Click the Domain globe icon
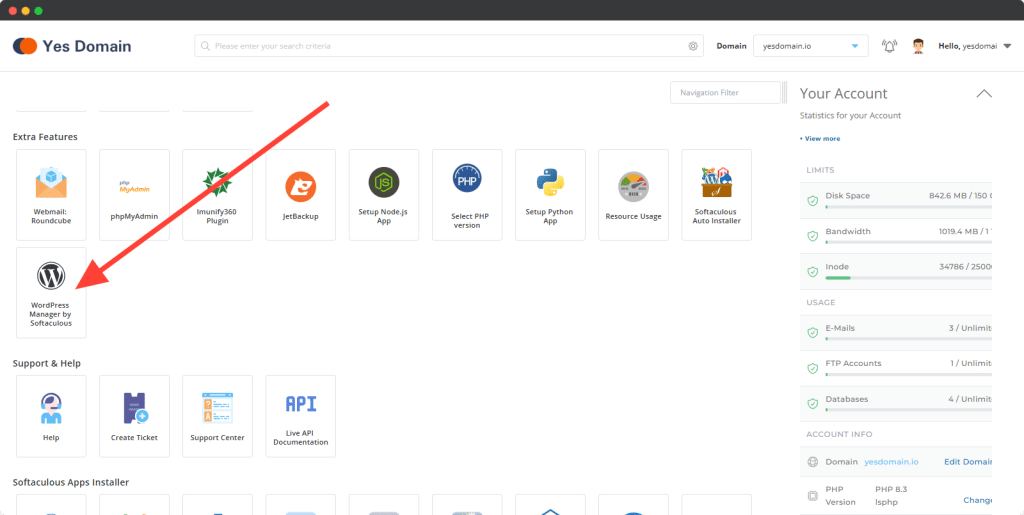 (x=812, y=461)
